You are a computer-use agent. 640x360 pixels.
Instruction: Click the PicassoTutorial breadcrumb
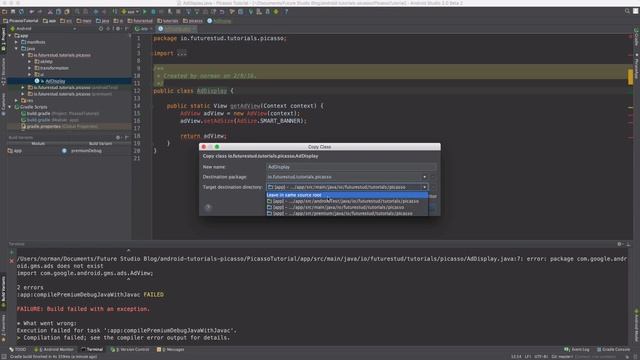tap(20, 20)
